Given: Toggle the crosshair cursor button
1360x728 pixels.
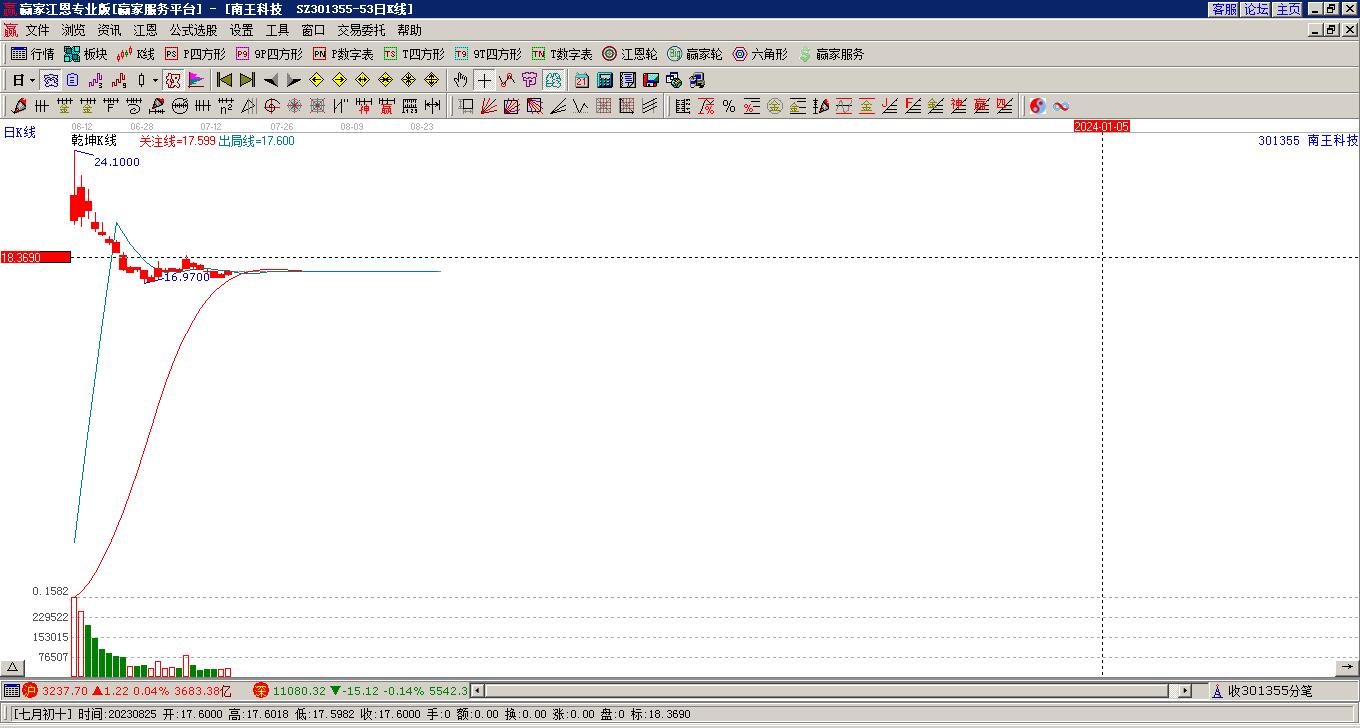Looking at the screenshot, I should (484, 80).
